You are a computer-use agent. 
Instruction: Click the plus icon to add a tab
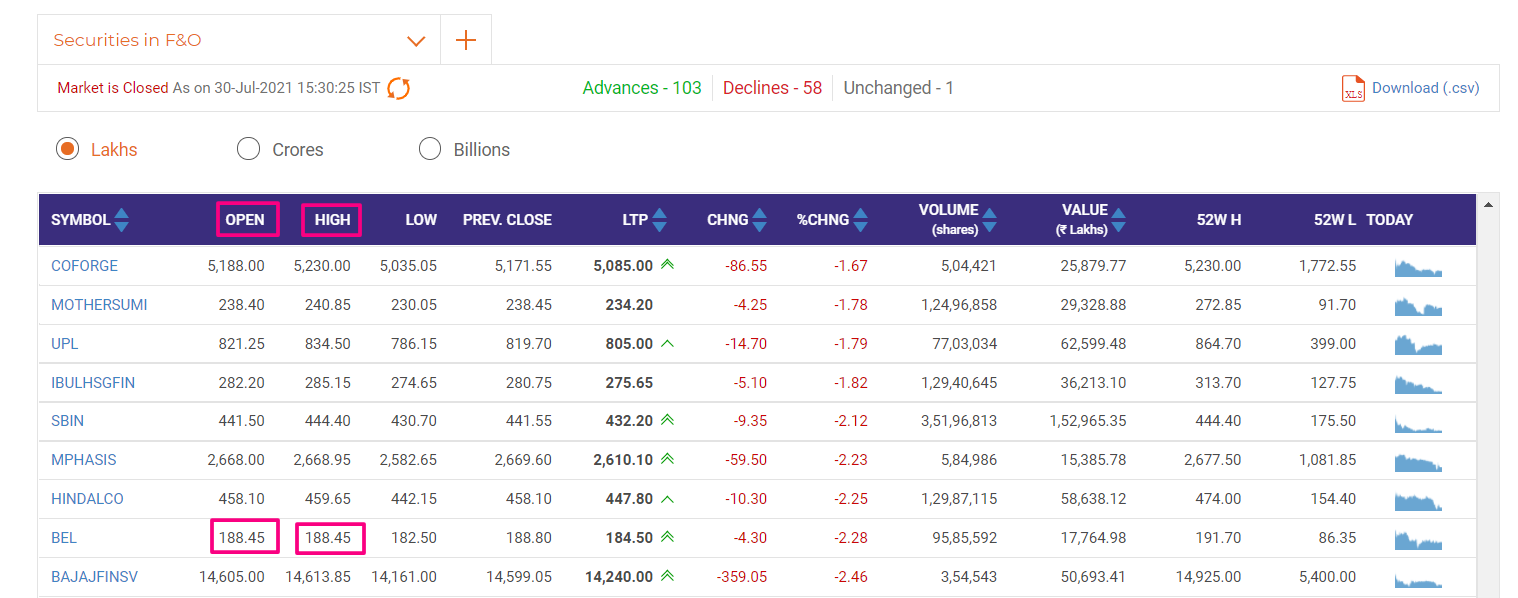click(465, 40)
